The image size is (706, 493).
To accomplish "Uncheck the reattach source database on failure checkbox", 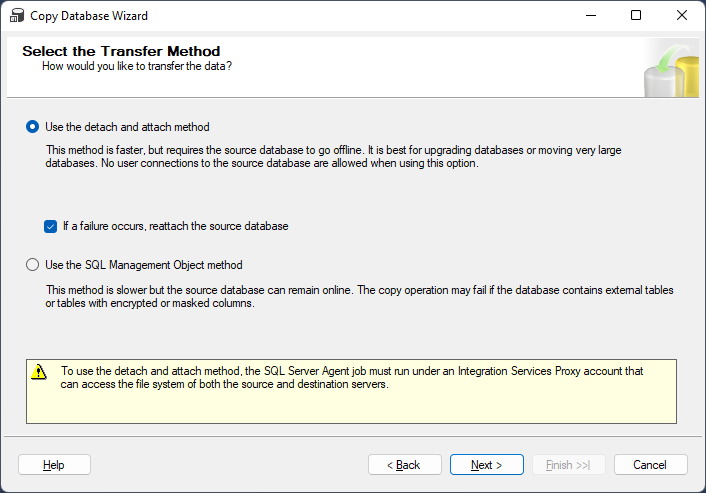I will (50, 226).
